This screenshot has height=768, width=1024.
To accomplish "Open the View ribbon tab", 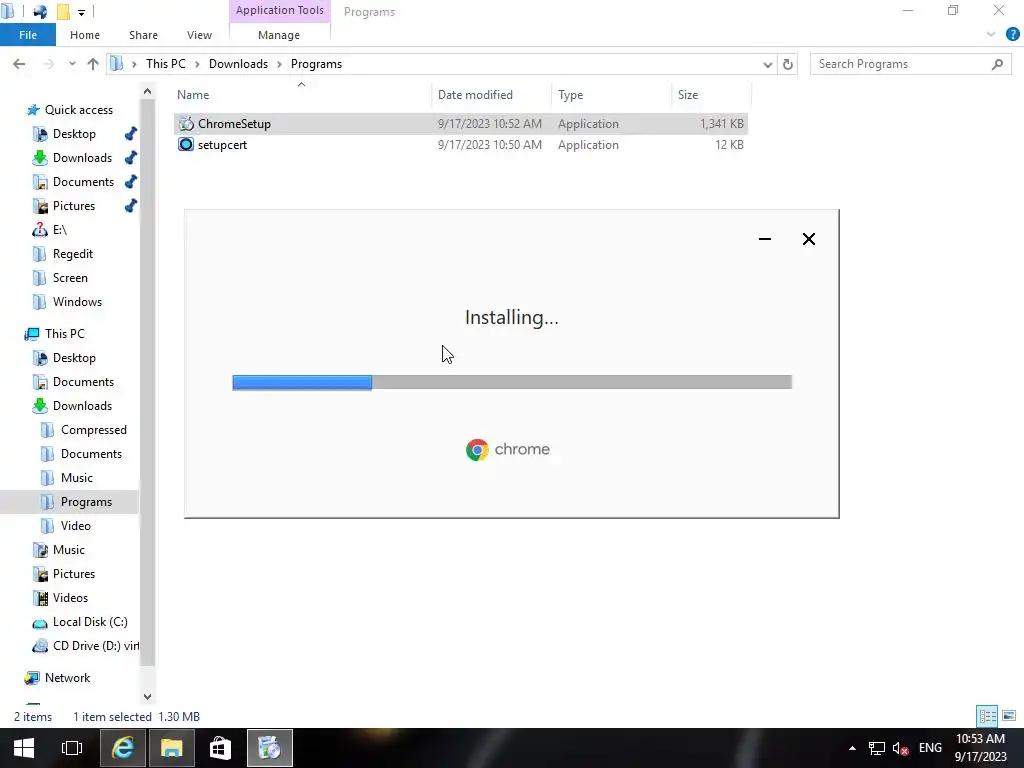I will point(199,35).
